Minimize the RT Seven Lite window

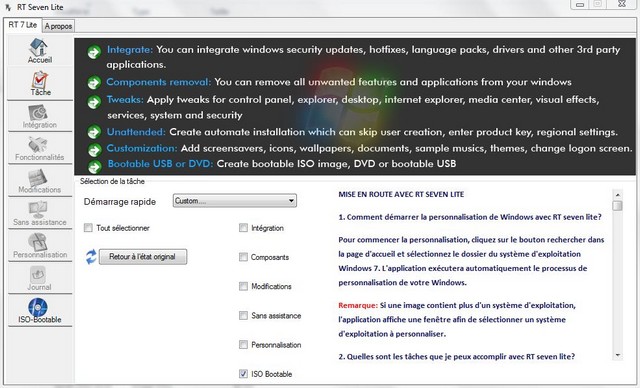(x=580, y=4)
